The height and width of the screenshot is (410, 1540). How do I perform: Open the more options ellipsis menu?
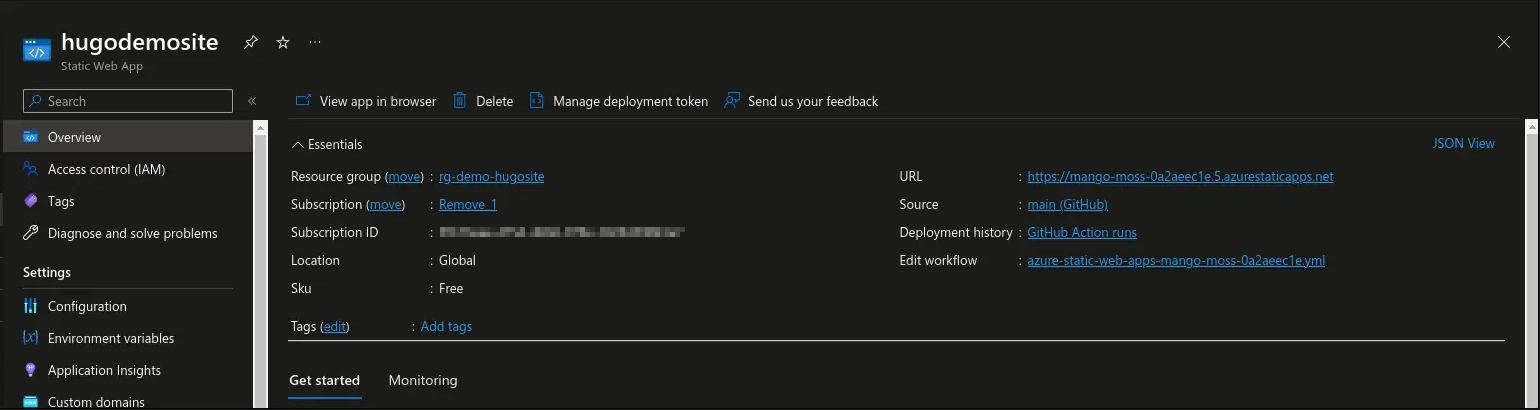(x=315, y=43)
